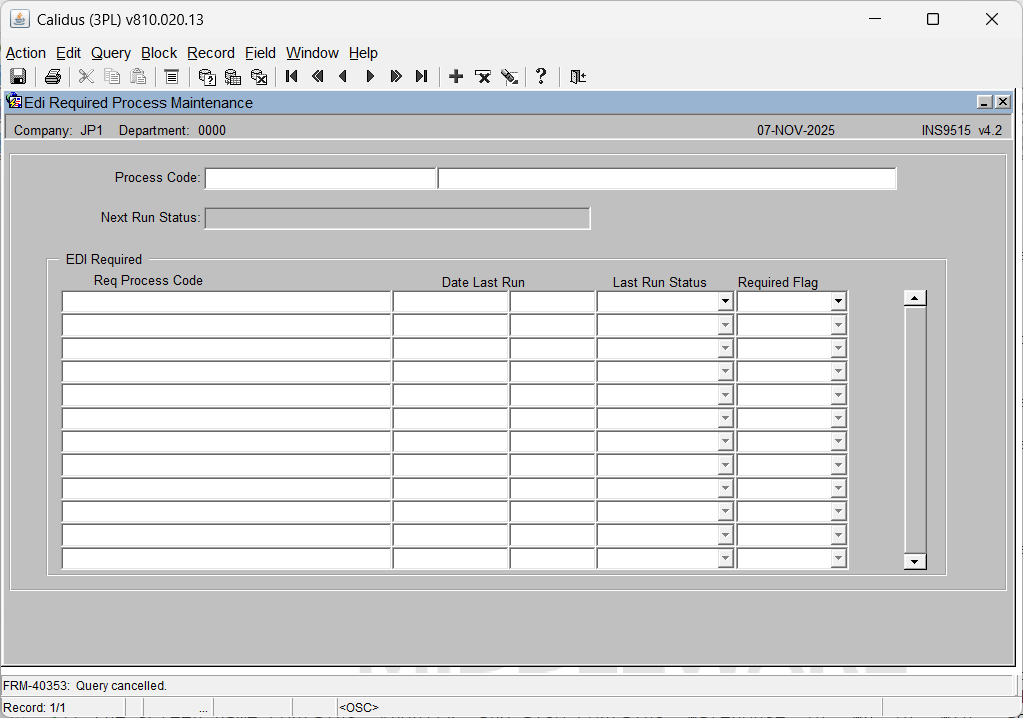Click the Help question mark icon
The width and height of the screenshot is (1023, 718).
[541, 77]
